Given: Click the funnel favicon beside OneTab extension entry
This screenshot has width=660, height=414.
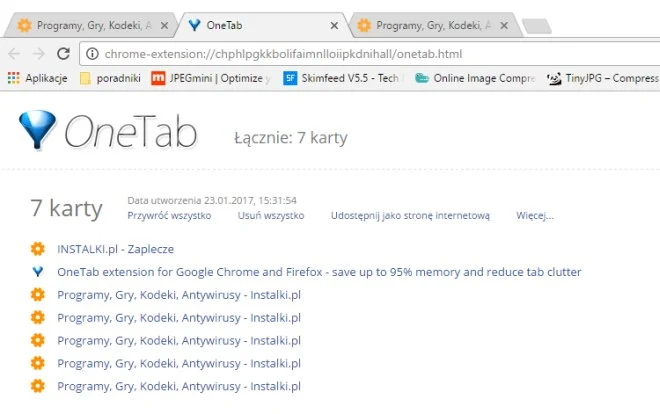Looking at the screenshot, I should tap(37, 272).
